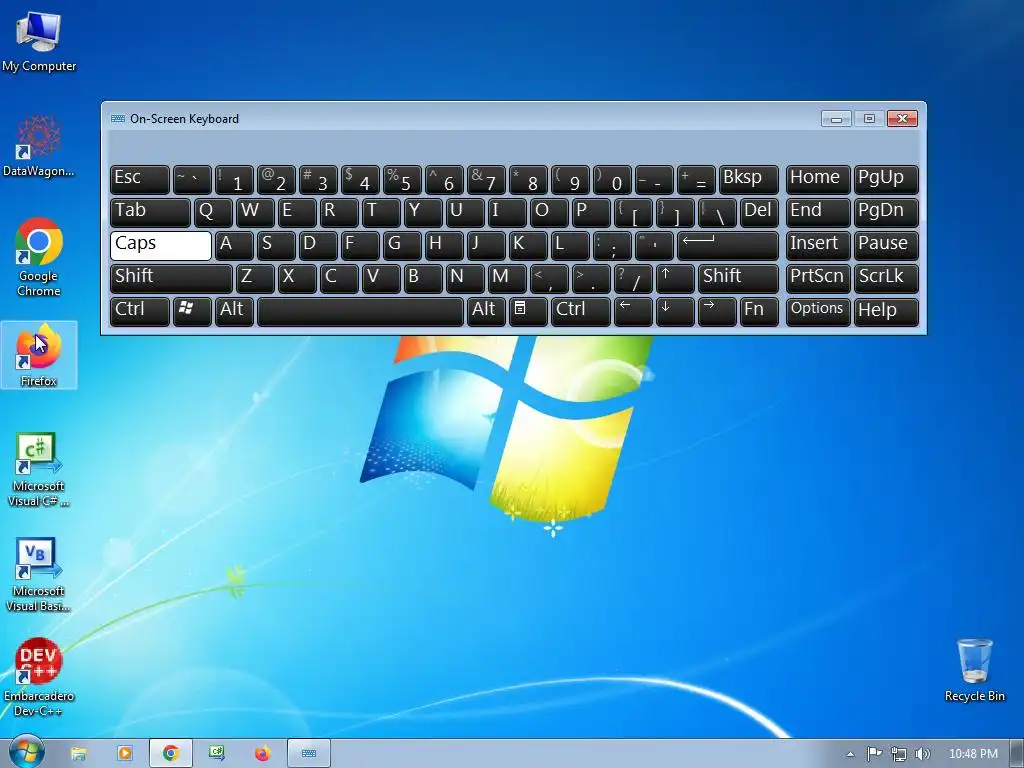Click the question mark slash key
This screenshot has width=1024, height=768.
[x=633, y=279]
